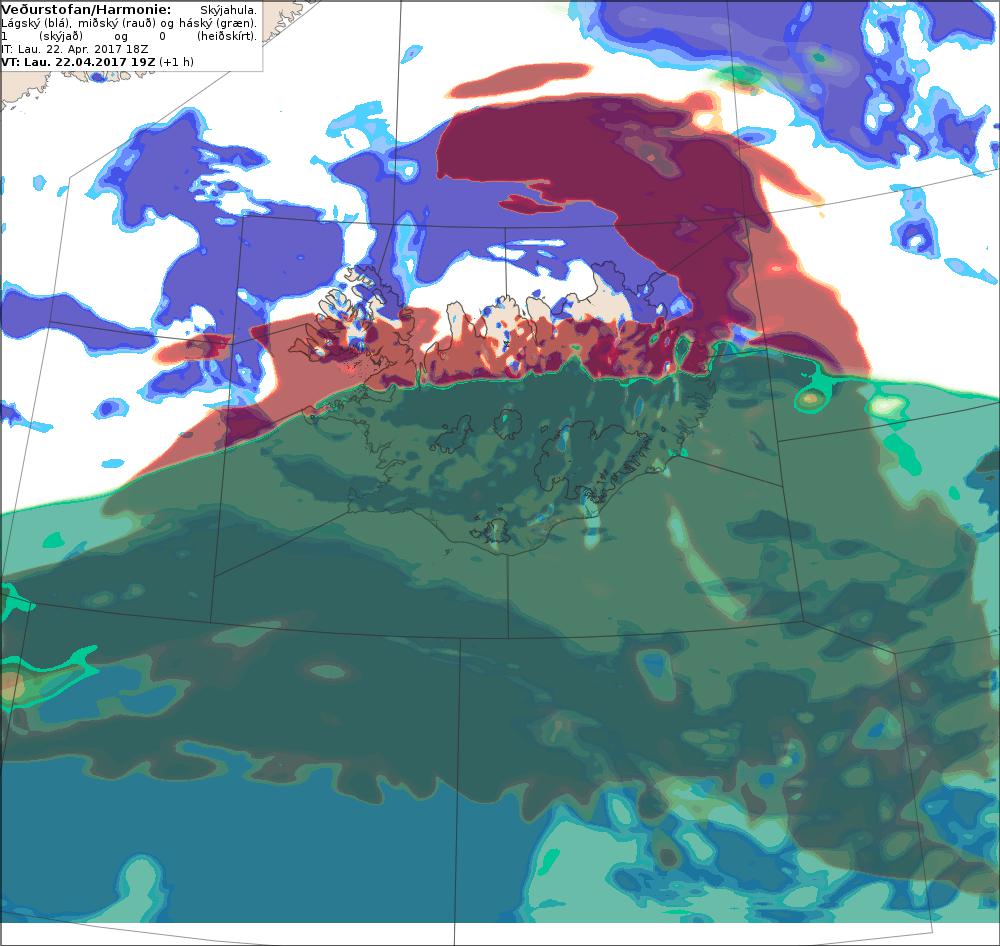This screenshot has width=1000, height=946.
Task: Click the "VT: Lau. 22.04.2017 19Z" valid time
Action: pyautogui.click(x=78, y=62)
